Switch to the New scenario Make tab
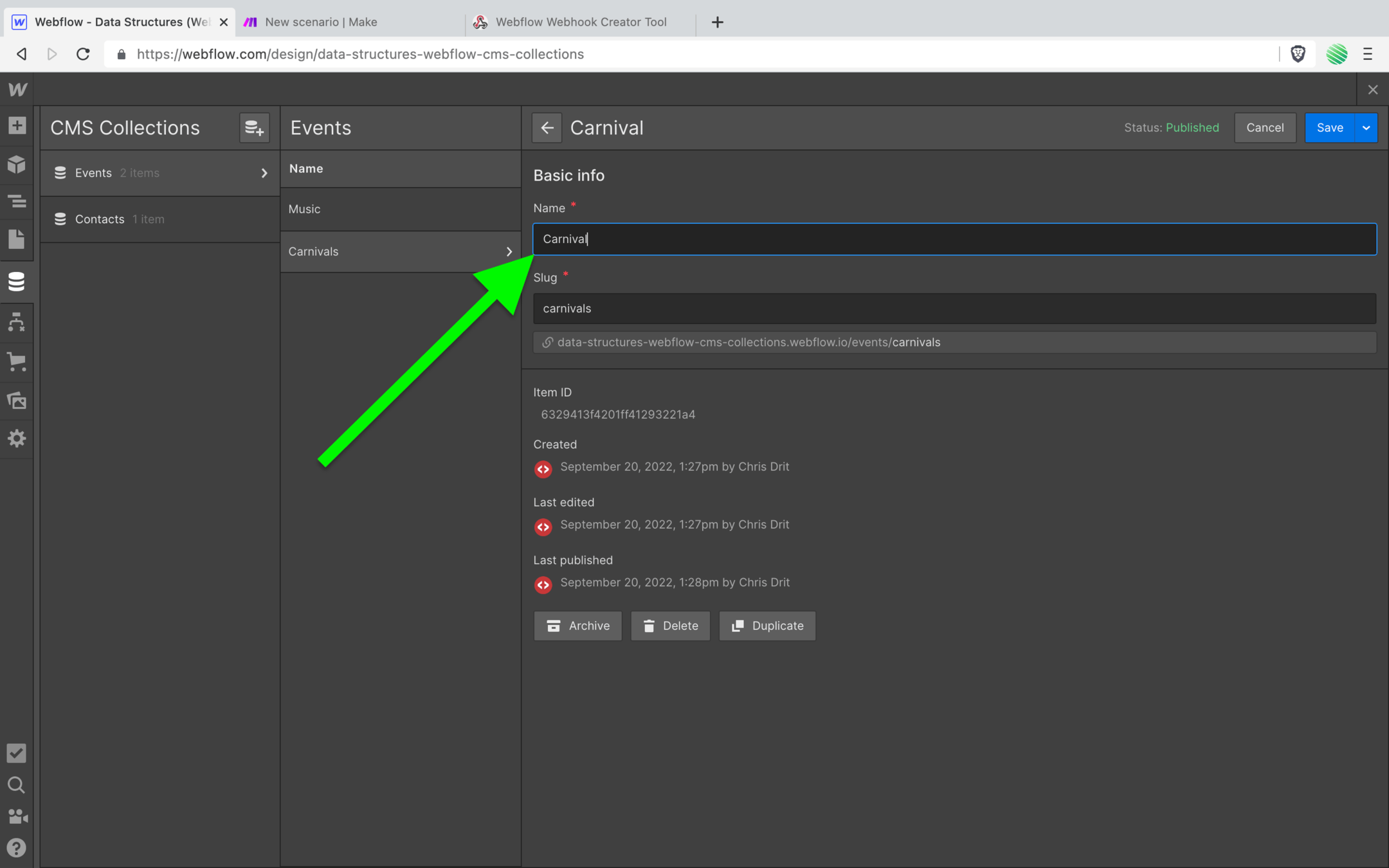This screenshot has height=868, width=1389. [x=320, y=21]
